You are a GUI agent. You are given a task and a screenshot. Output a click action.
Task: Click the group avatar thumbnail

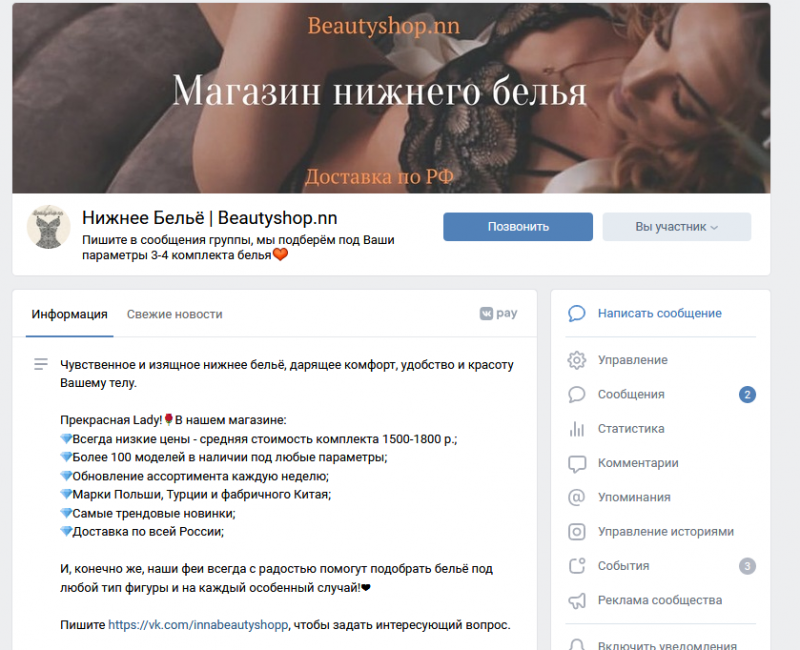[x=48, y=227]
